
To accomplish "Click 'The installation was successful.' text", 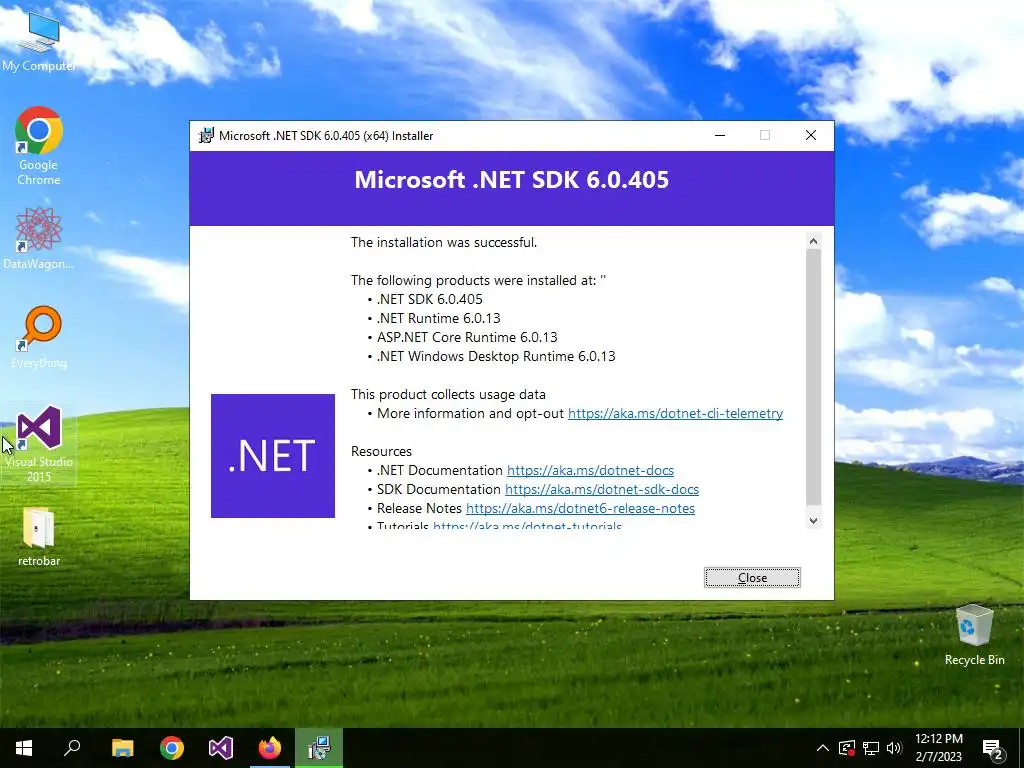I will (444, 242).
